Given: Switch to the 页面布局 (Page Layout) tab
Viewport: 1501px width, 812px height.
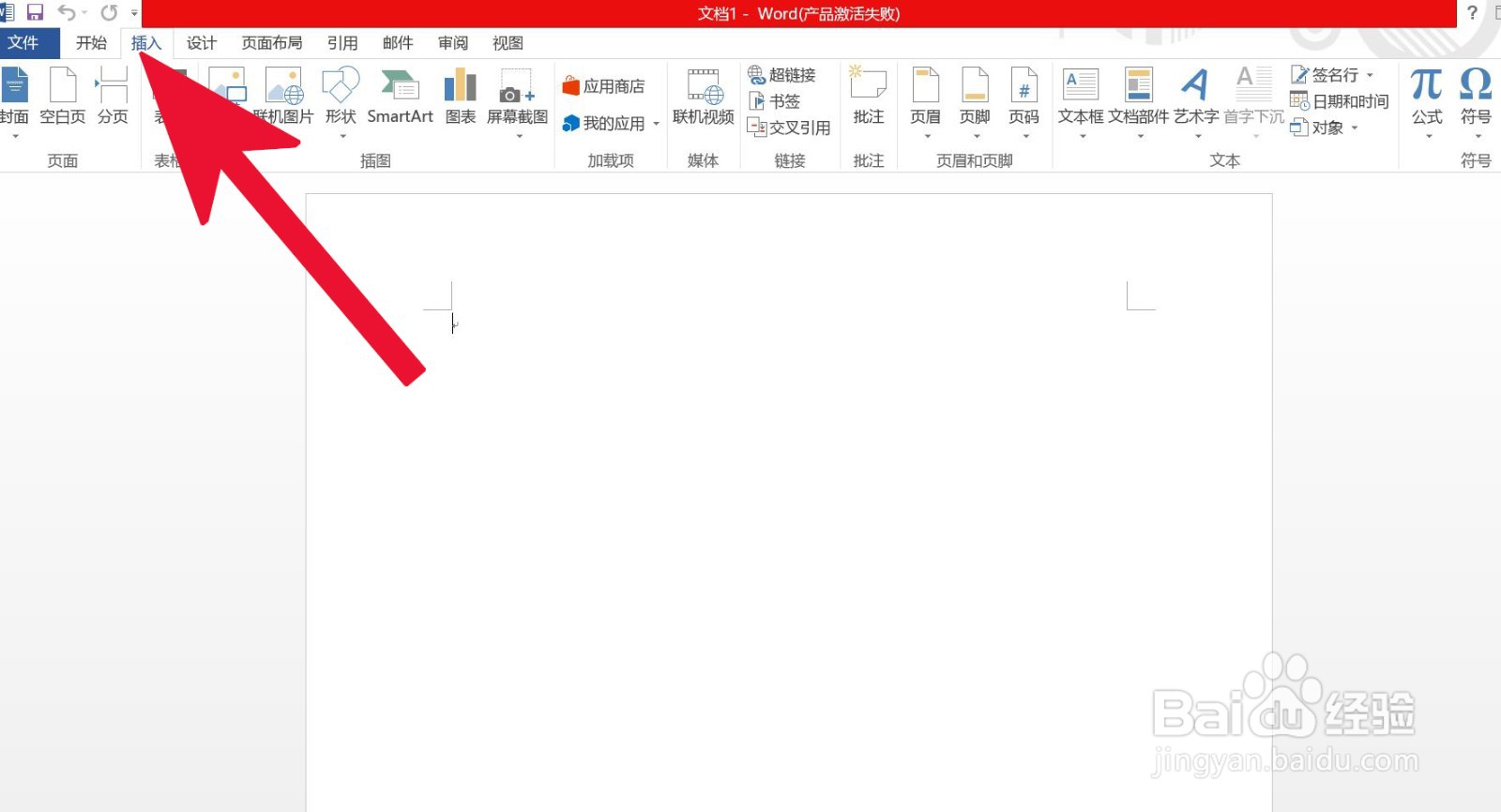Looking at the screenshot, I should 272,43.
